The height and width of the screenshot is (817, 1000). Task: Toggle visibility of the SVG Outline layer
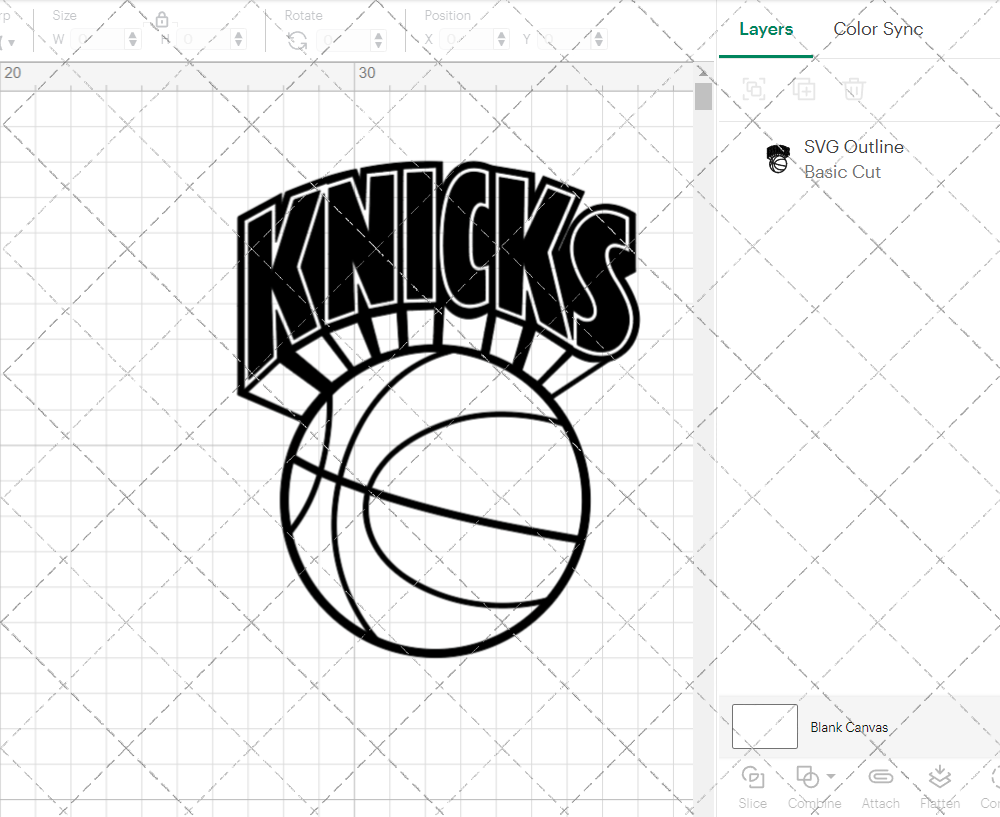coord(979,158)
